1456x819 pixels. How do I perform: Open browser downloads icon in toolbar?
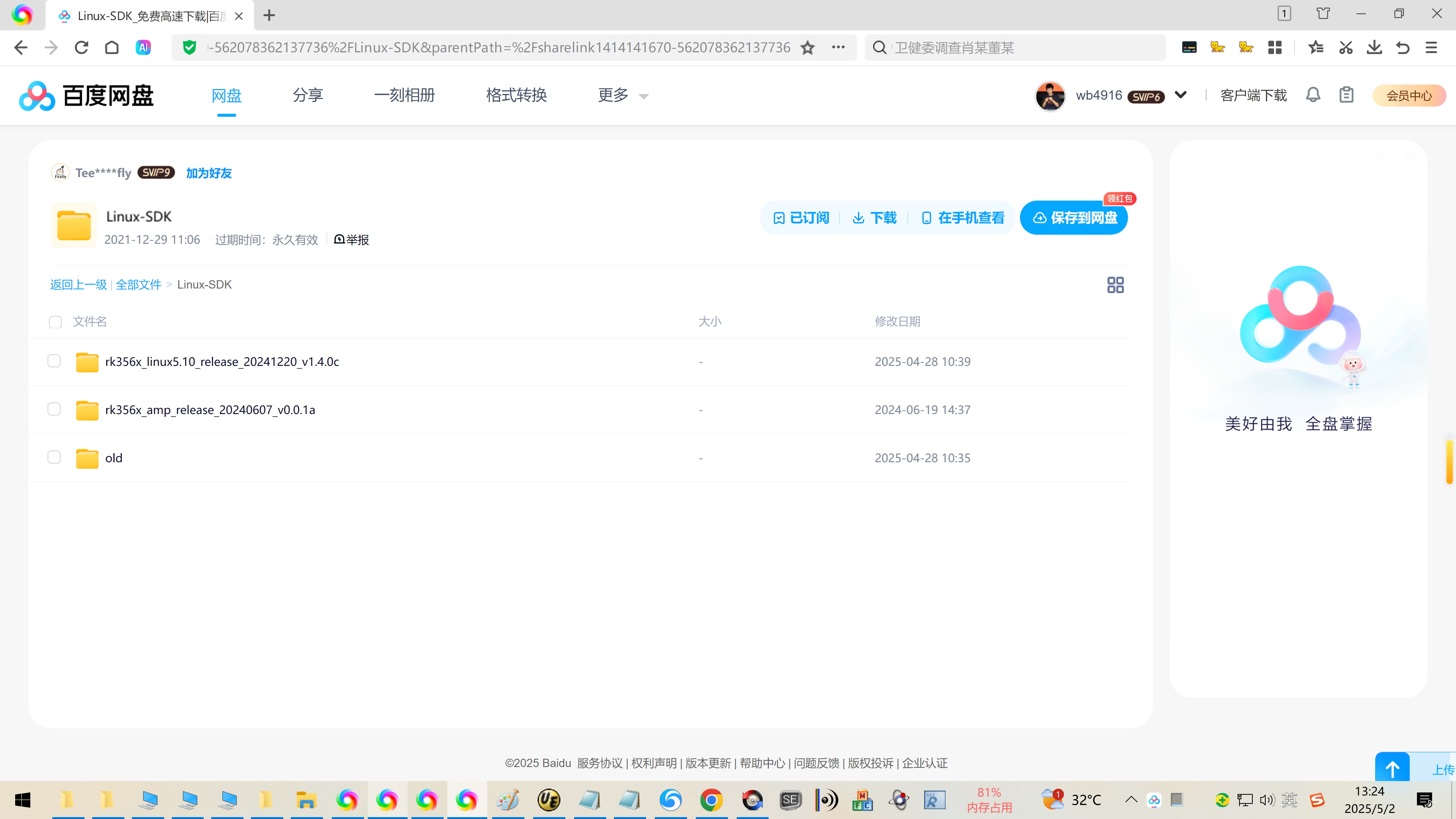pos(1374,47)
